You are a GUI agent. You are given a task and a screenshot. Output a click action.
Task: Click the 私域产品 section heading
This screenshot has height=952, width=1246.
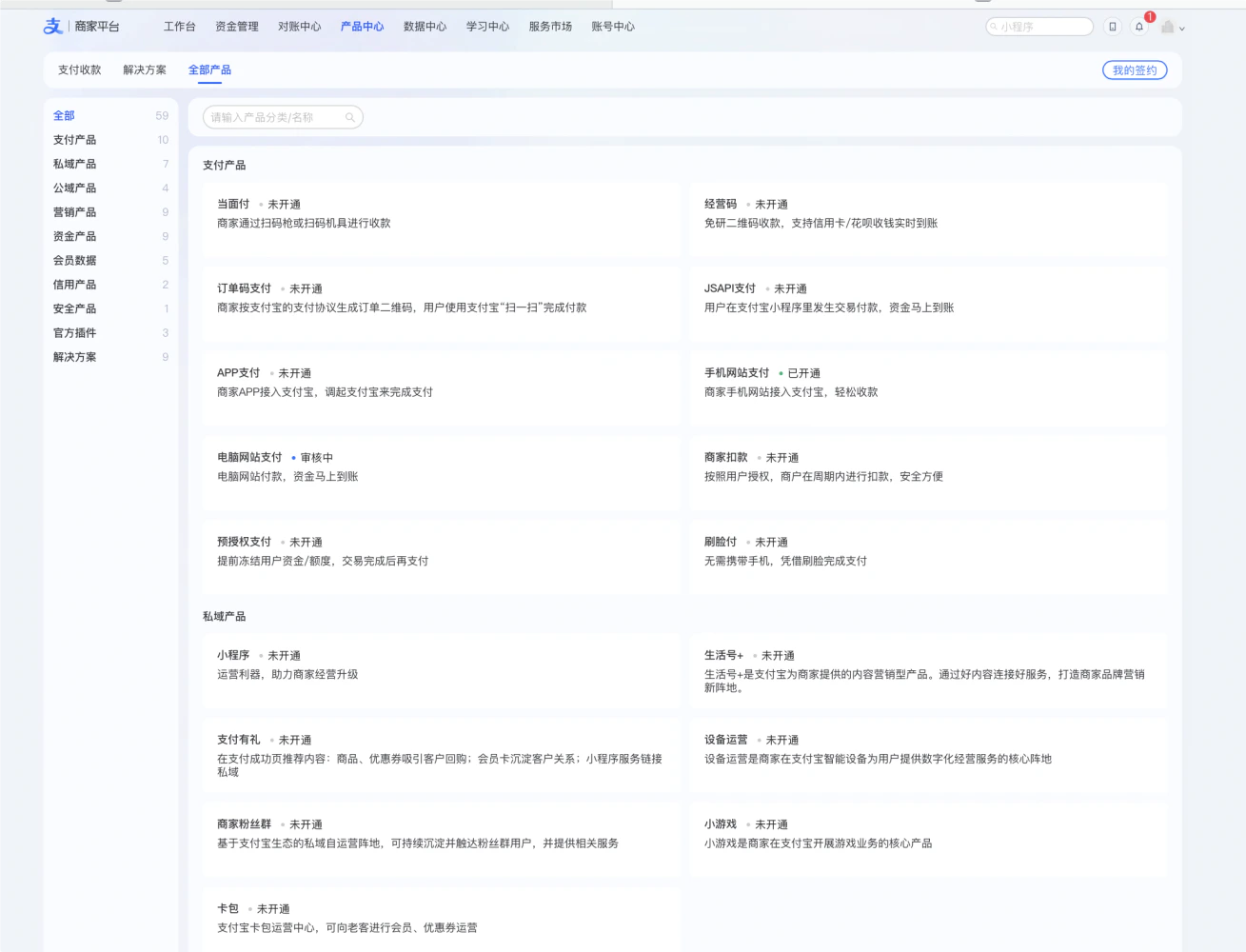point(224,617)
